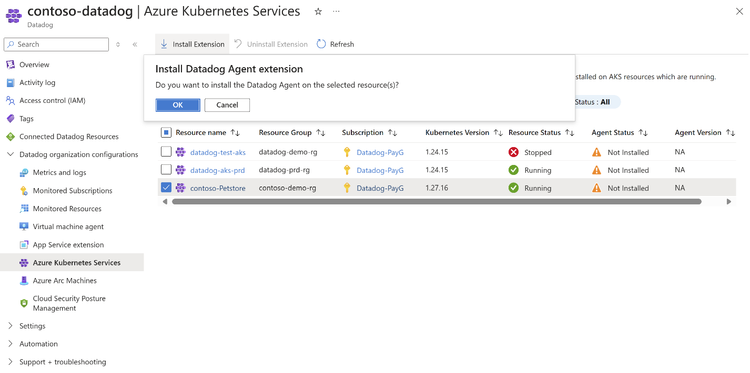Screen dimensions: 750x373
Task: Open the datadog-aks-prd resource link
Action: (x=210, y=170)
